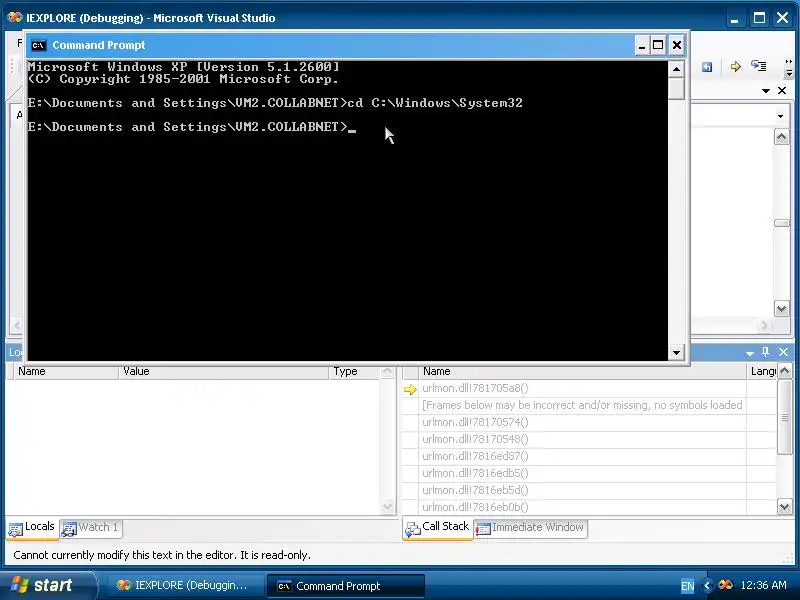Close the Call Stack panel

tap(784, 352)
